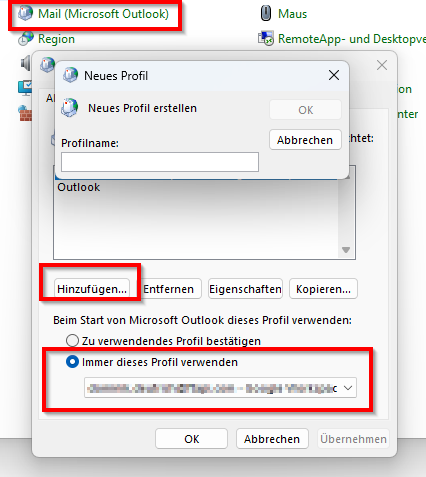This screenshot has height=477, width=426.
Task: Select "Immer dieses Profil verwenden" radio button
Action: point(72,362)
